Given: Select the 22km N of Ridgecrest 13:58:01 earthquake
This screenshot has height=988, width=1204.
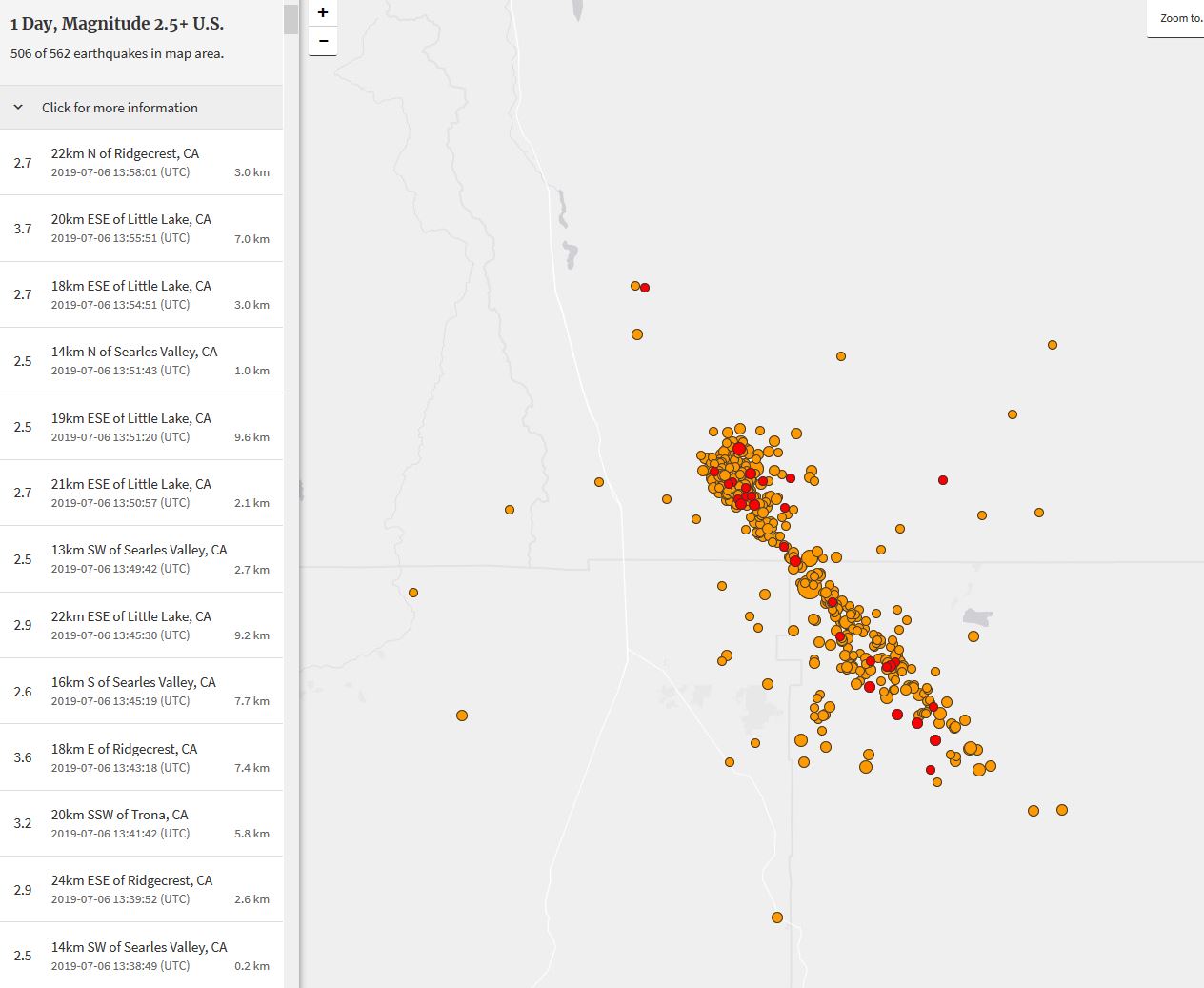Looking at the screenshot, I should pos(141,162).
